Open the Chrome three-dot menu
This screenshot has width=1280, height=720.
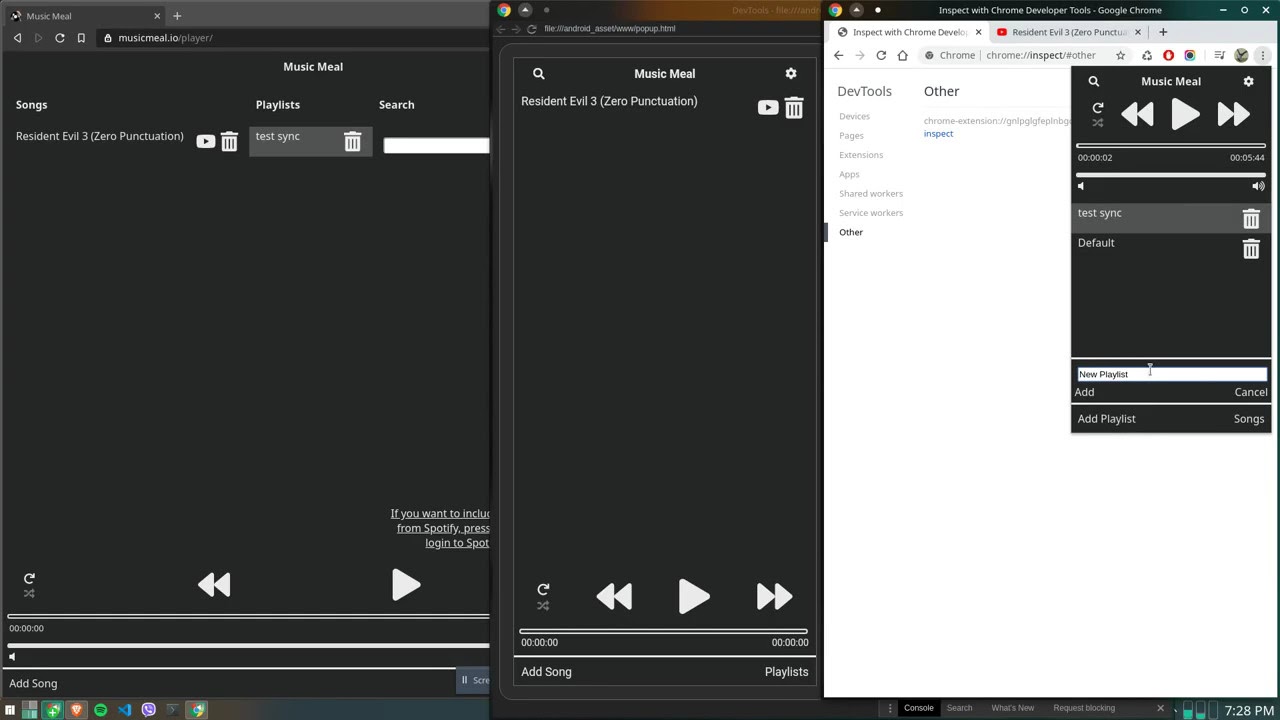[1263, 55]
